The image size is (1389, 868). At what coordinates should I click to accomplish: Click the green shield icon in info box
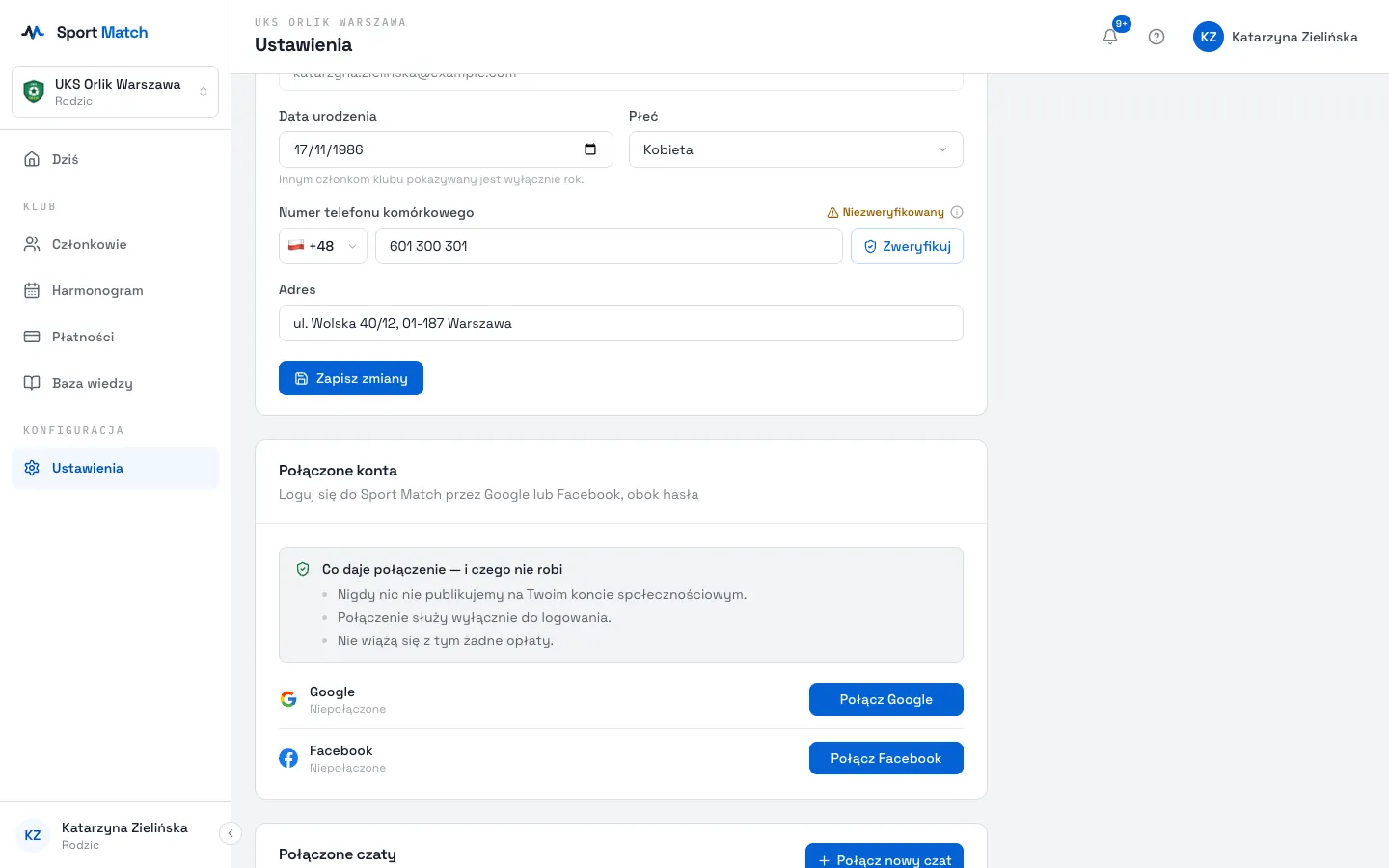tap(303, 569)
